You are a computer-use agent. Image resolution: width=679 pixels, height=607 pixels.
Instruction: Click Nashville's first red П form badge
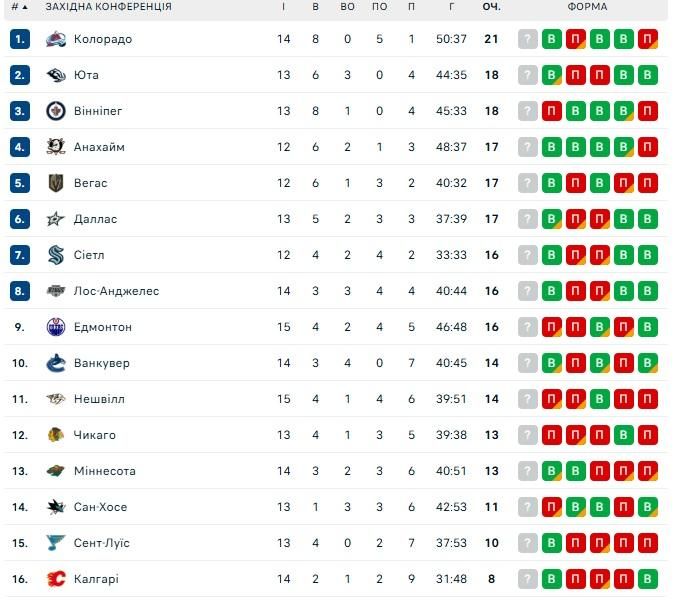click(552, 400)
